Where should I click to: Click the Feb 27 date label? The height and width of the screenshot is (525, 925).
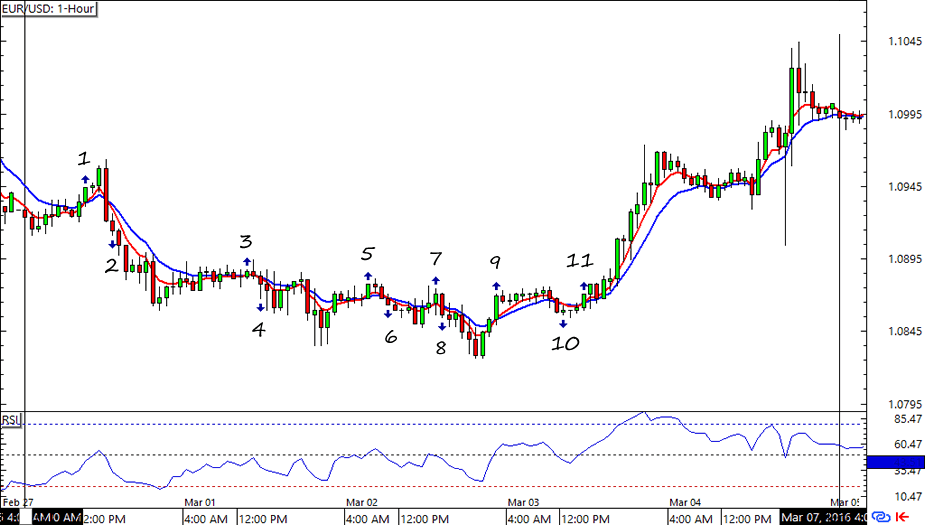(18, 502)
